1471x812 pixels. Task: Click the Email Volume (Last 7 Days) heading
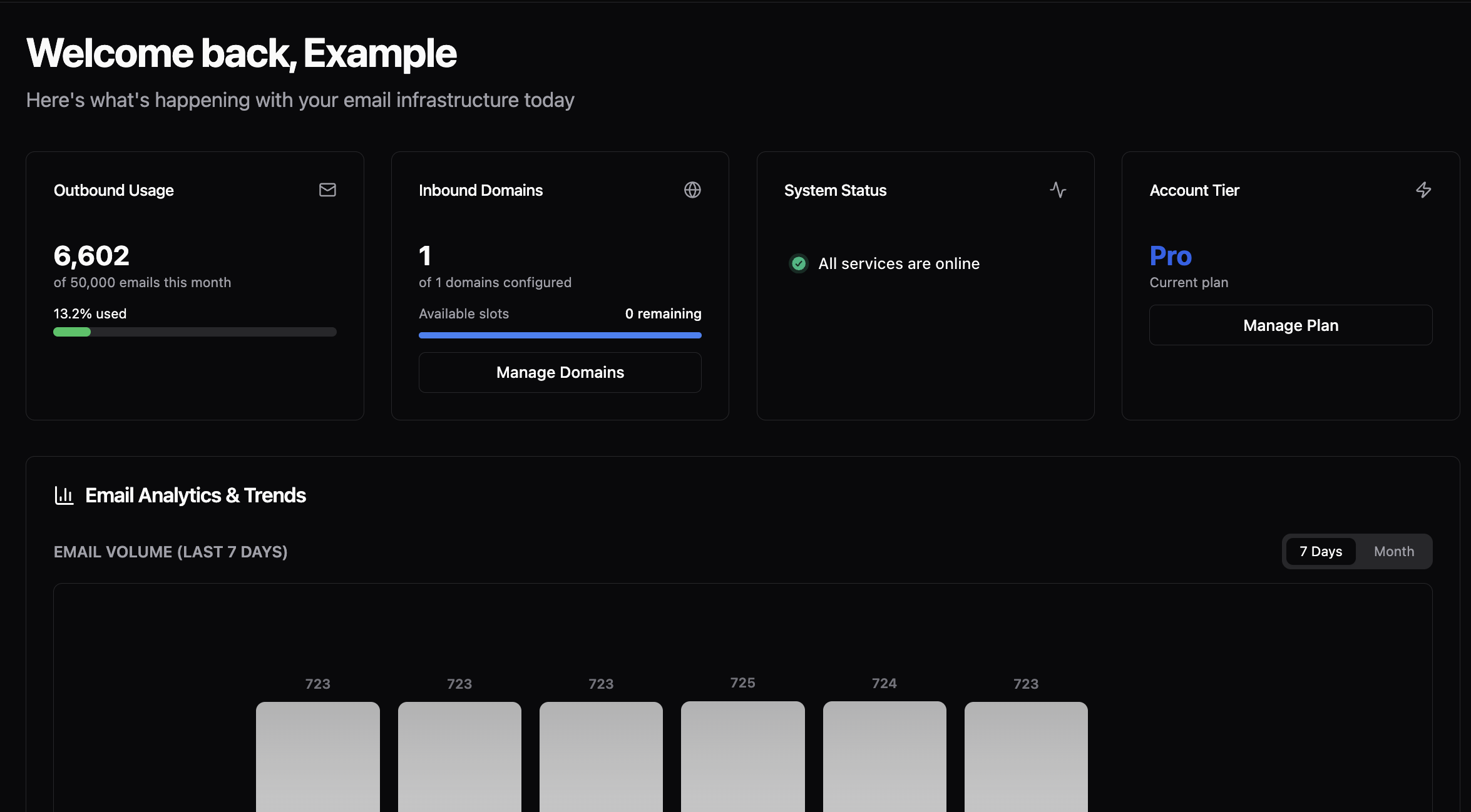pyautogui.click(x=170, y=552)
